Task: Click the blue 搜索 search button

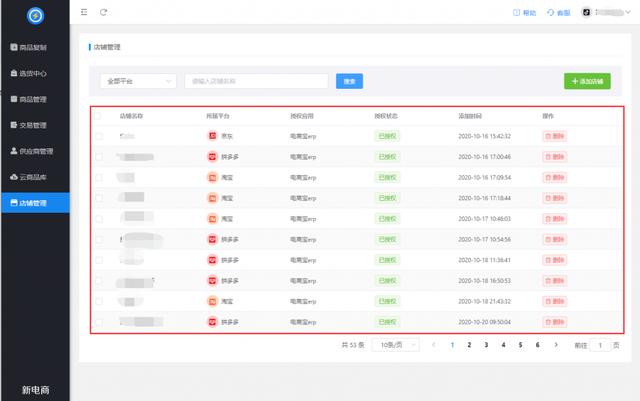Action: (349, 81)
